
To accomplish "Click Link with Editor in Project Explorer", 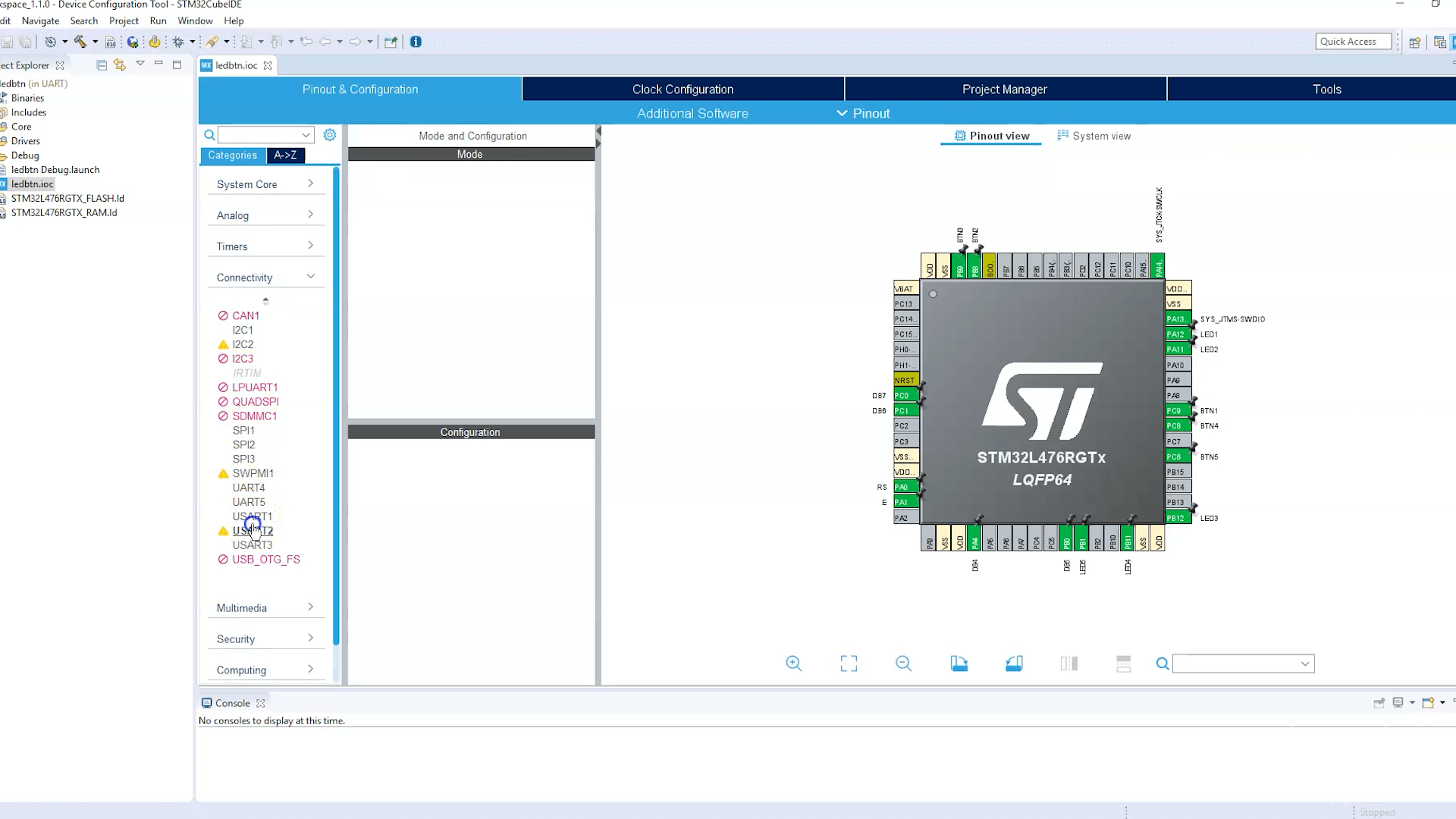I will coord(120,65).
